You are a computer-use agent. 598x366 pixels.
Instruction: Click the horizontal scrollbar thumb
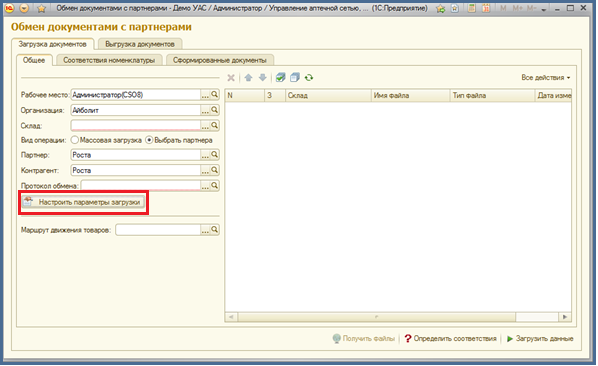click(x=377, y=317)
